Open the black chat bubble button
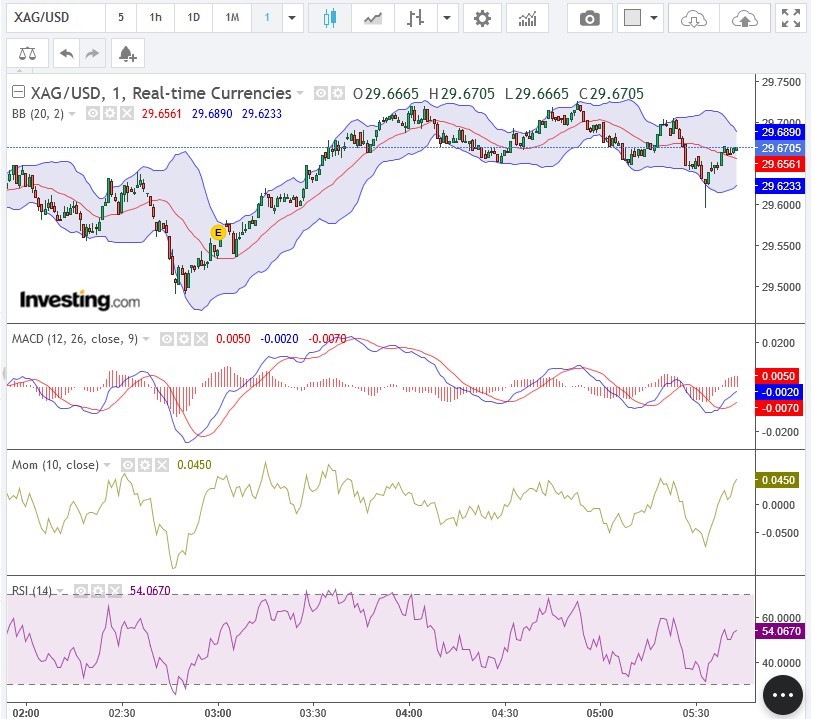Image resolution: width=815 pixels, height=719 pixels. click(x=782, y=695)
